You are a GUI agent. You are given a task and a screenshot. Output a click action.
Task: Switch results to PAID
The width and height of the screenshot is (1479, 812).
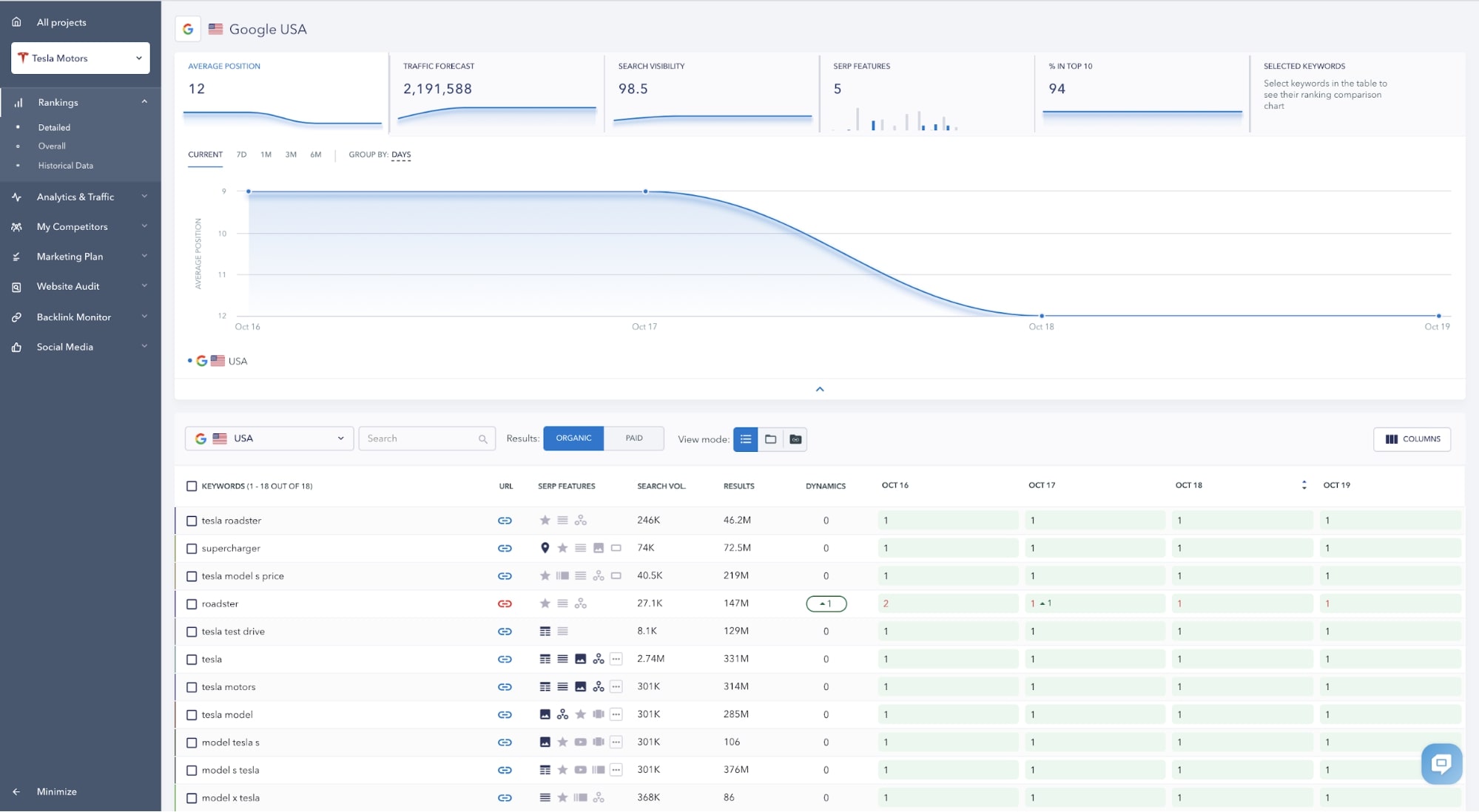pyautogui.click(x=634, y=439)
